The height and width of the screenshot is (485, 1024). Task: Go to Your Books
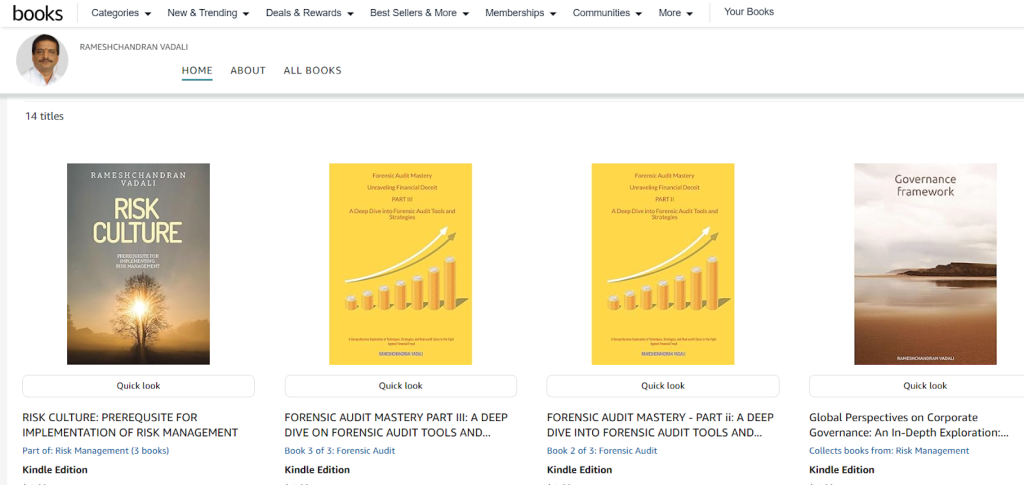(x=749, y=12)
